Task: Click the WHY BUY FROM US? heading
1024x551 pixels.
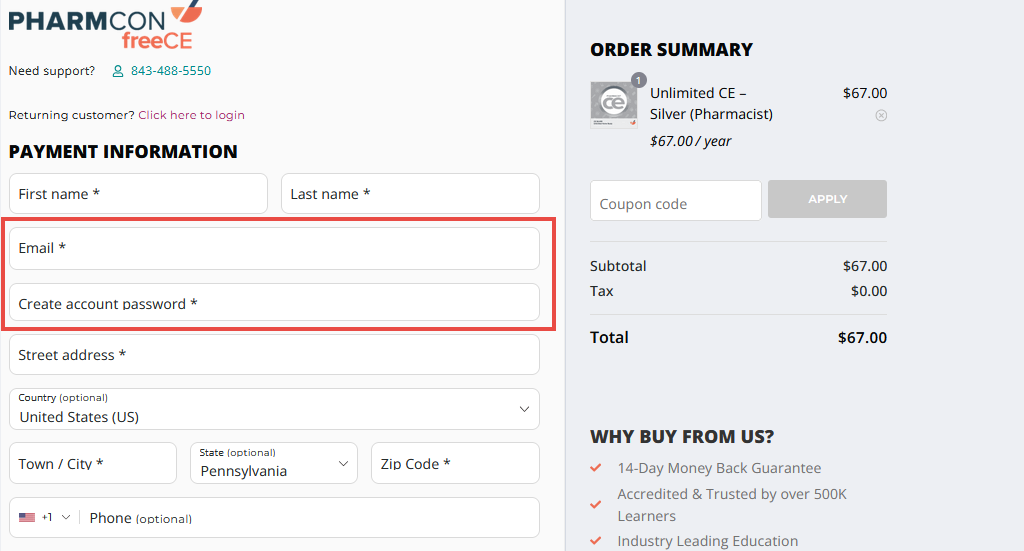Action: pos(682,437)
